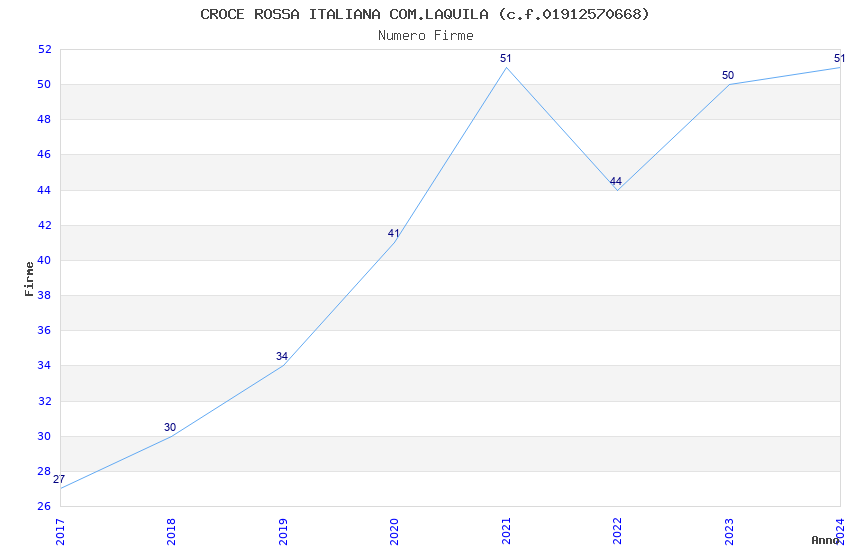The height and width of the screenshot is (550, 850).
Task: Click the x-axis year 2024
Action: [840, 532]
